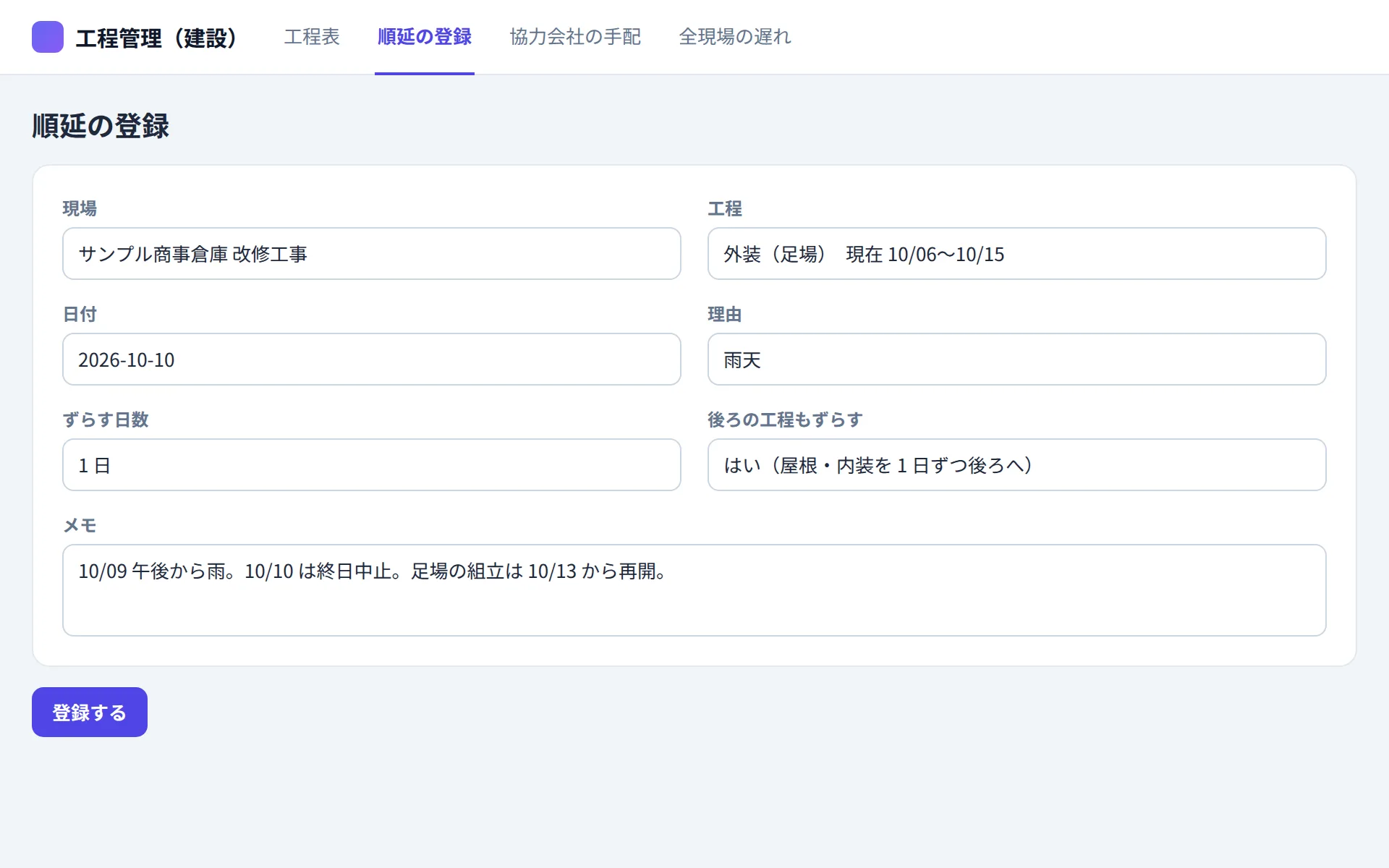Click the purple app logo icon
1389x868 pixels.
(48, 37)
